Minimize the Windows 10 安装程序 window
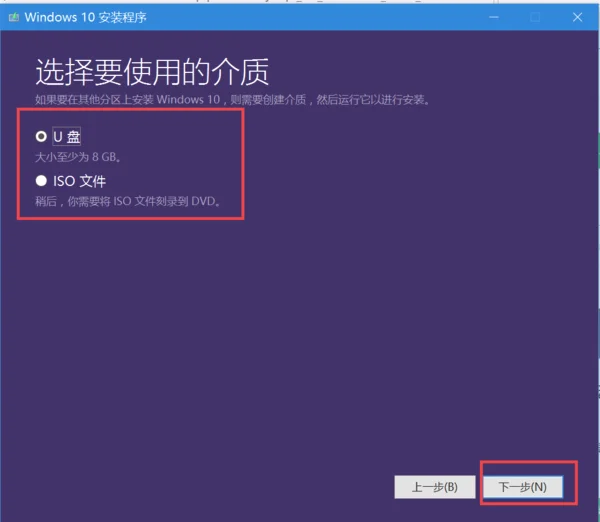 click(494, 17)
